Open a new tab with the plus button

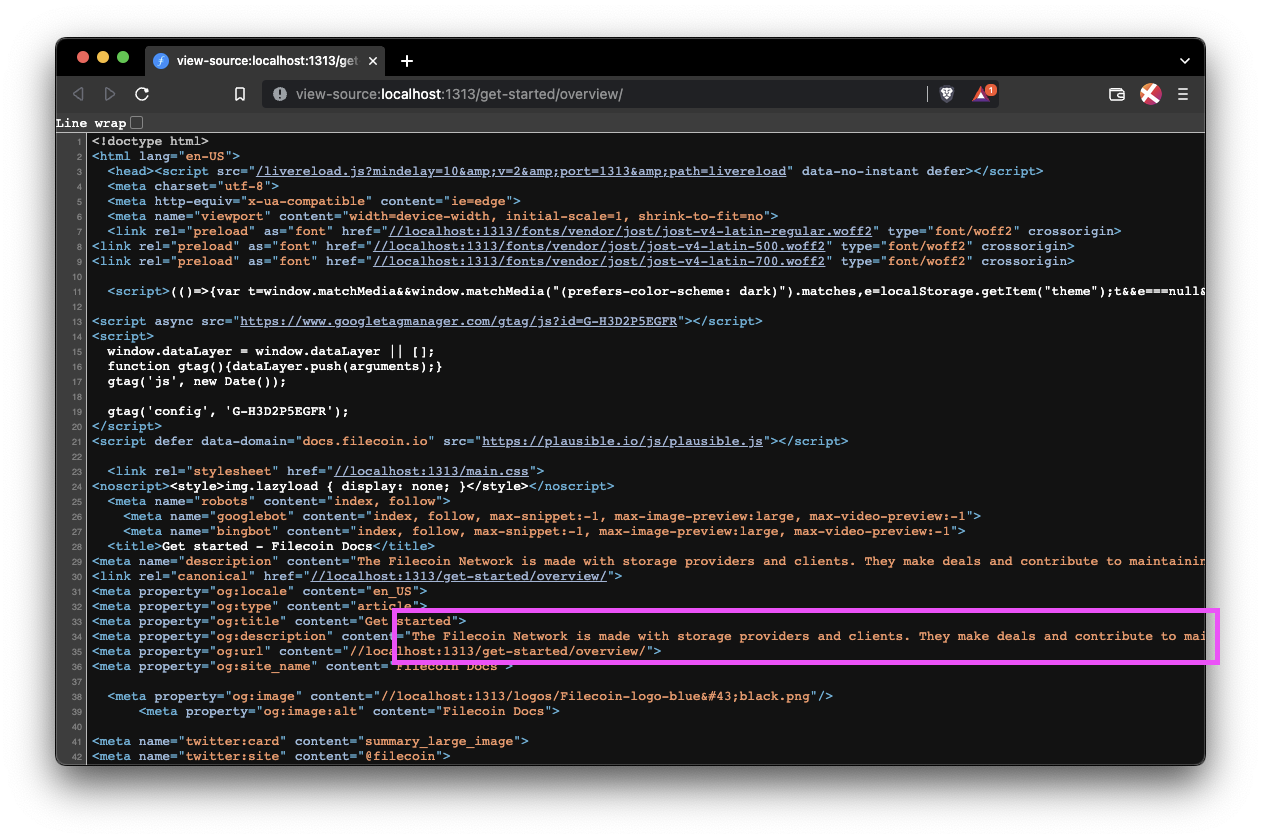pyautogui.click(x=407, y=61)
